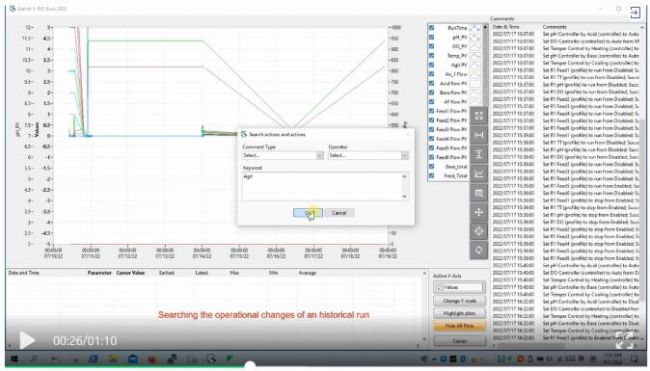Uncheck the RunTime parameter checkbox
Screen dimensions: 650x371
[432, 28]
